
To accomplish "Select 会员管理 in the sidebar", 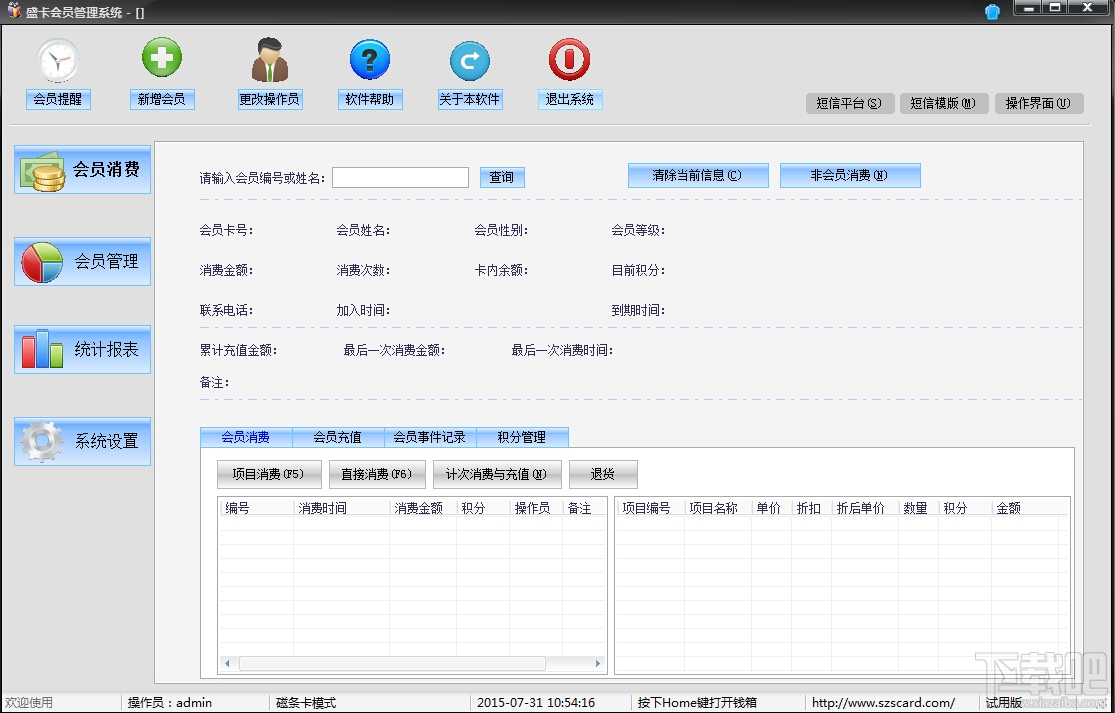I will click(82, 261).
